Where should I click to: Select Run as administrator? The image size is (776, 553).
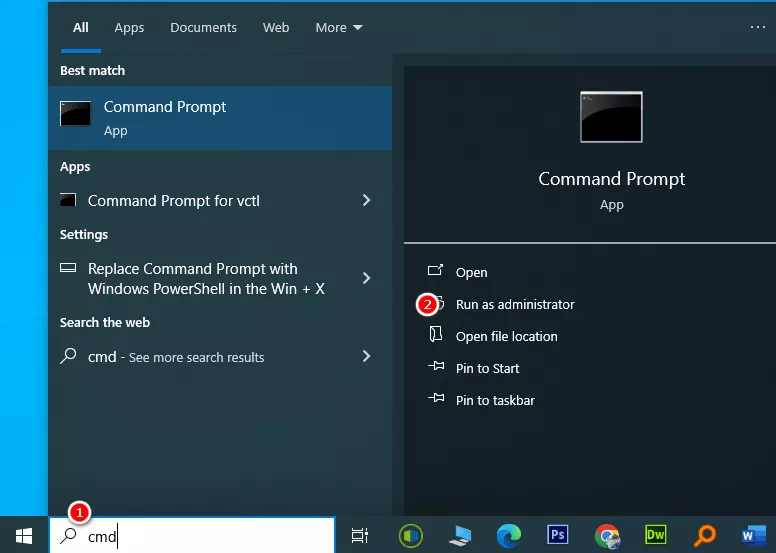point(515,304)
